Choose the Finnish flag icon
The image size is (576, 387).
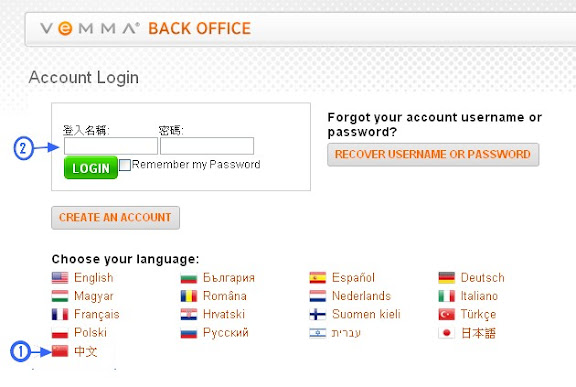tap(318, 314)
